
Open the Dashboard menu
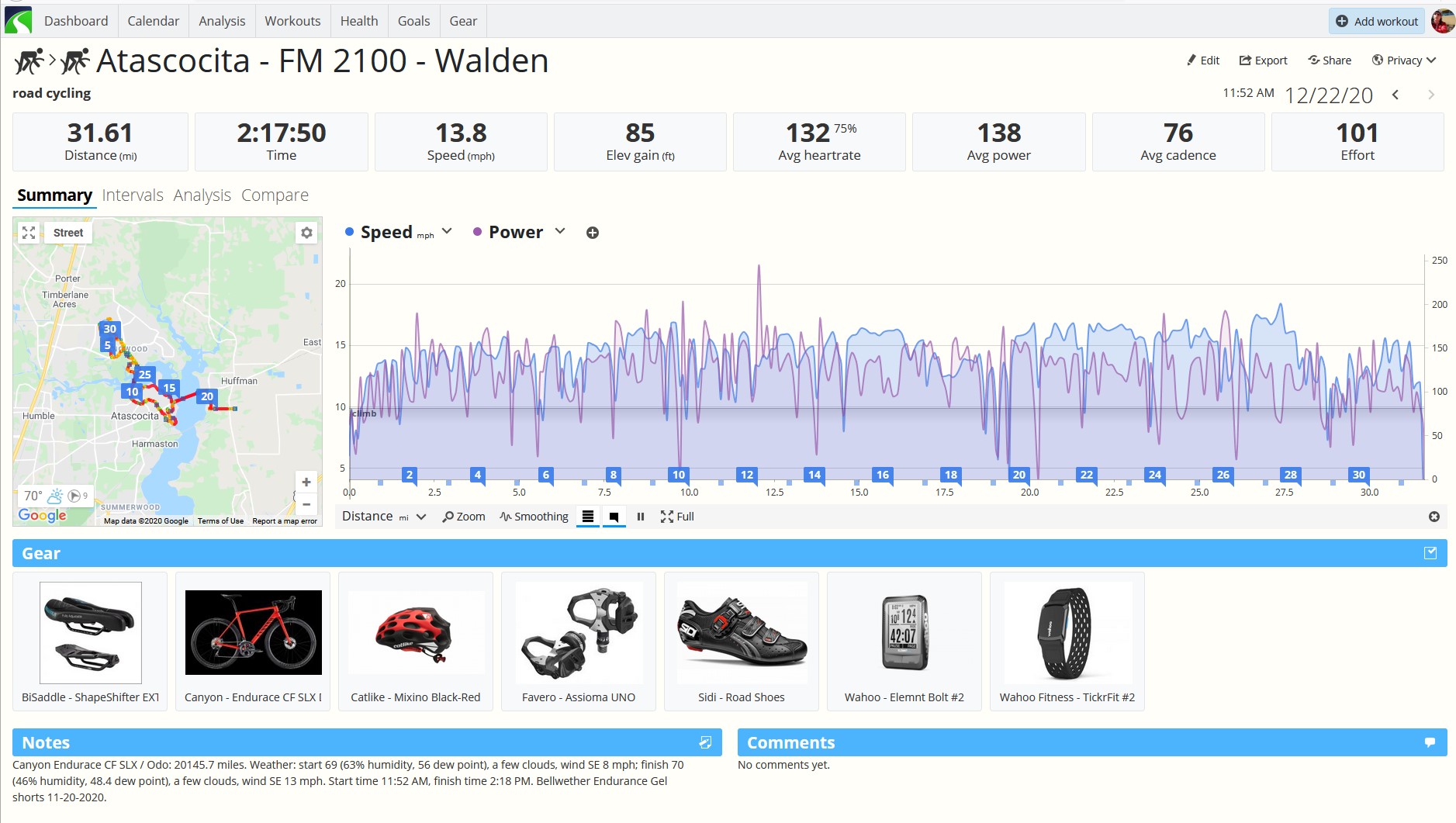click(x=76, y=21)
